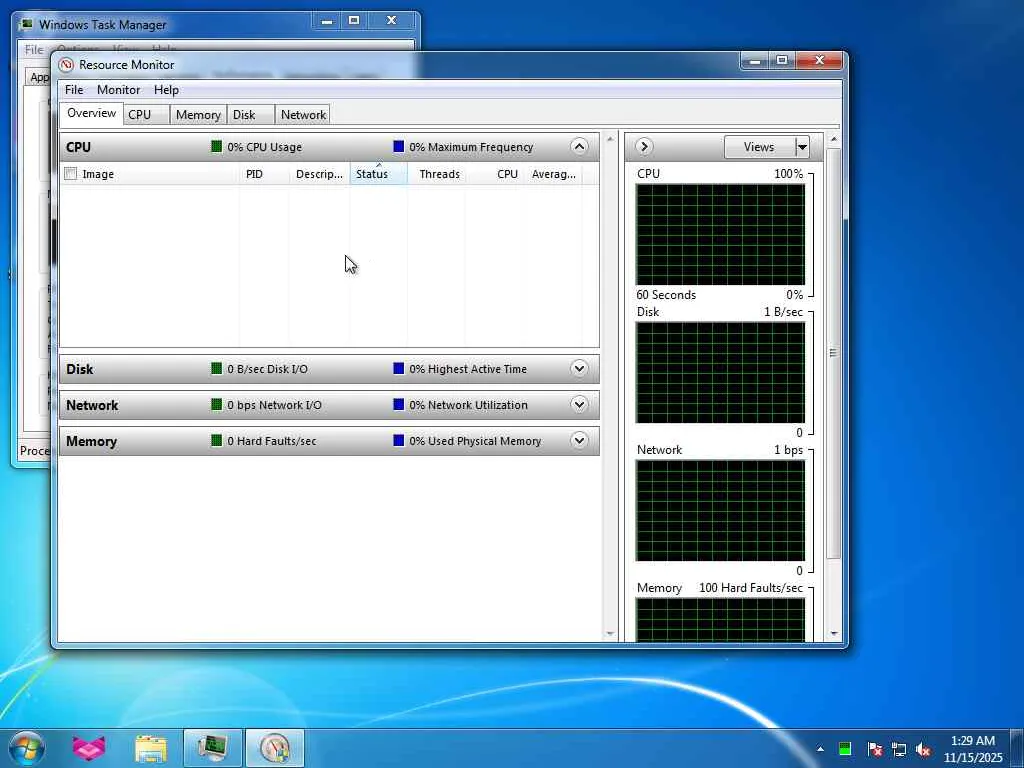Screen dimensions: 1024x768
Task: Sort by the Average CPU column header
Action: tap(554, 174)
